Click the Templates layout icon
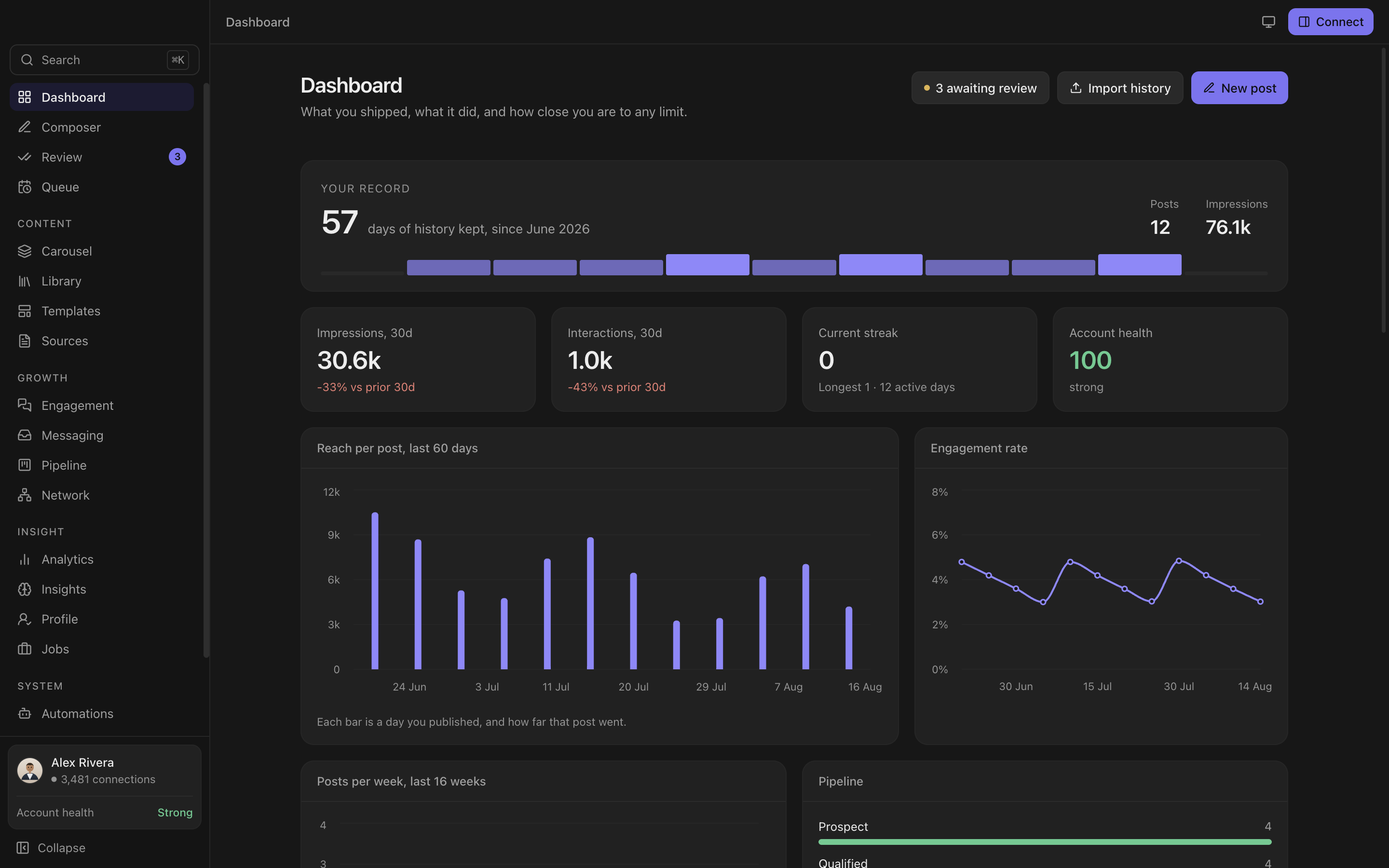 click(x=24, y=311)
